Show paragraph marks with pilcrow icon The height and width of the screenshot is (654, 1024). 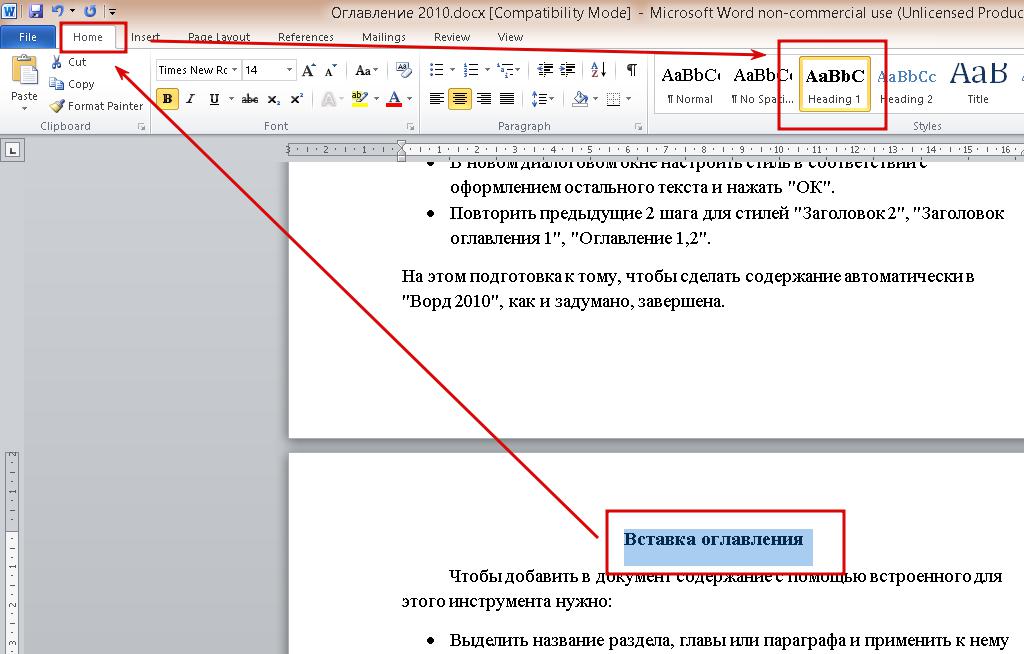[x=631, y=70]
